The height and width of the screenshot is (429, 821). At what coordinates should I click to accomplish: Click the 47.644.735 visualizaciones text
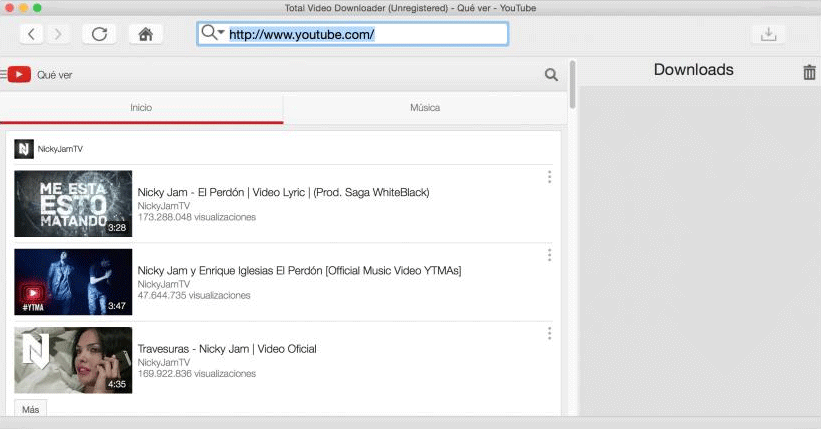pos(194,295)
